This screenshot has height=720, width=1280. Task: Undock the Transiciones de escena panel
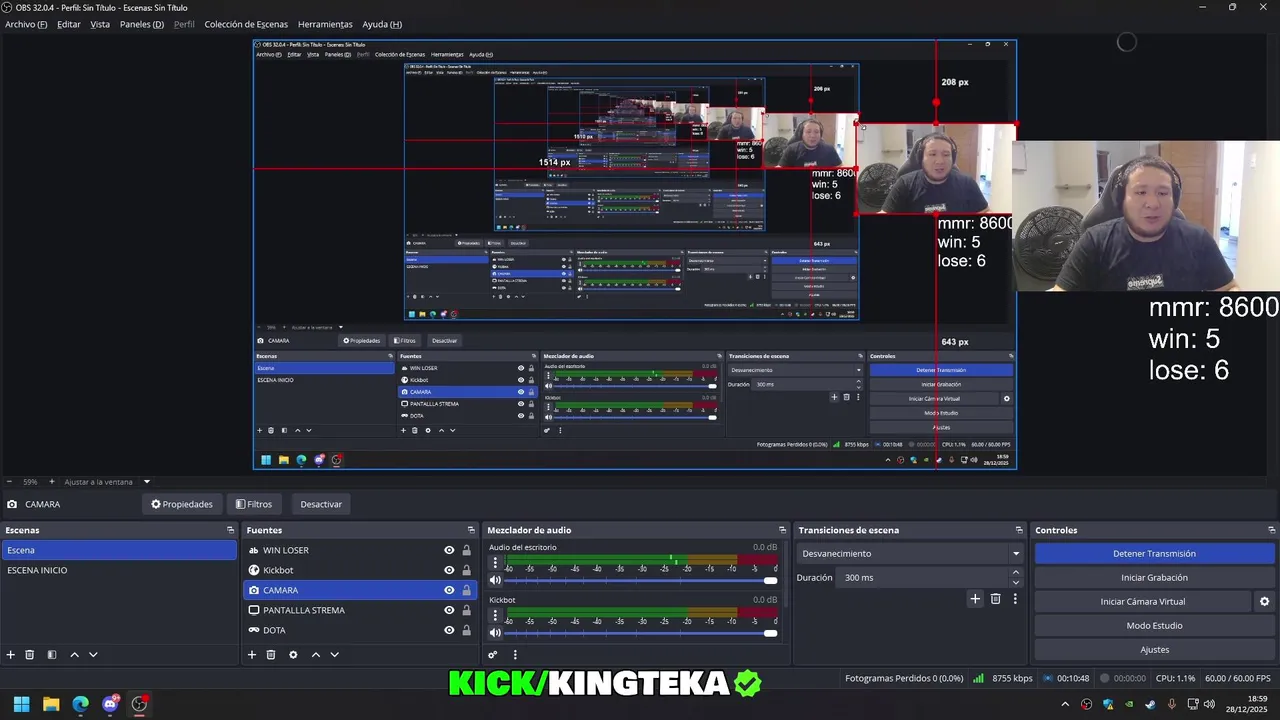pyautogui.click(x=1019, y=530)
